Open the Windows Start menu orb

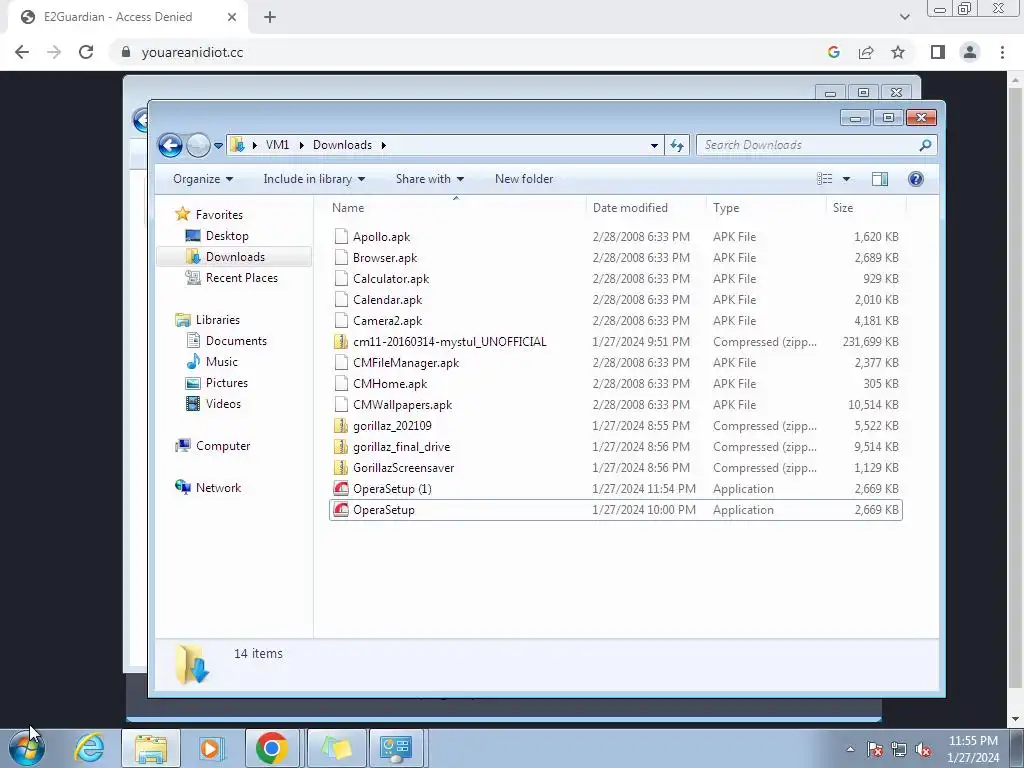(x=27, y=748)
